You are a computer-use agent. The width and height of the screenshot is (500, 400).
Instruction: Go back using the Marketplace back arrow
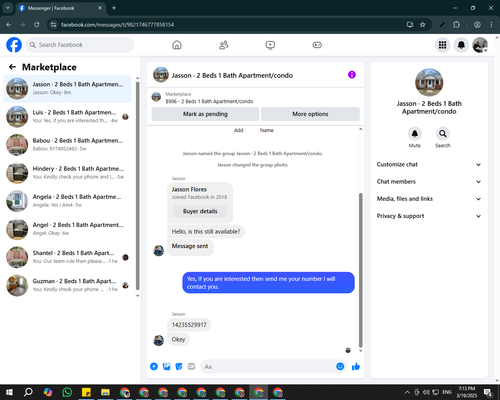12,67
